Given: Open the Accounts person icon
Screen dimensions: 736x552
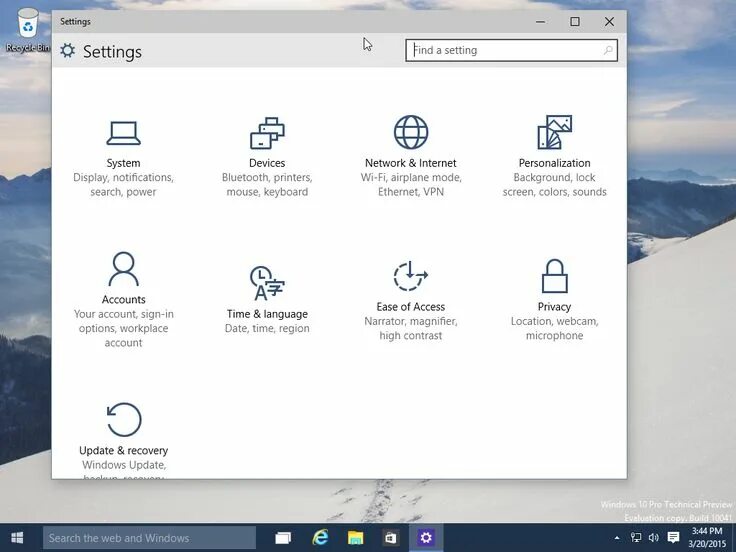Looking at the screenshot, I should pyautogui.click(x=123, y=269).
